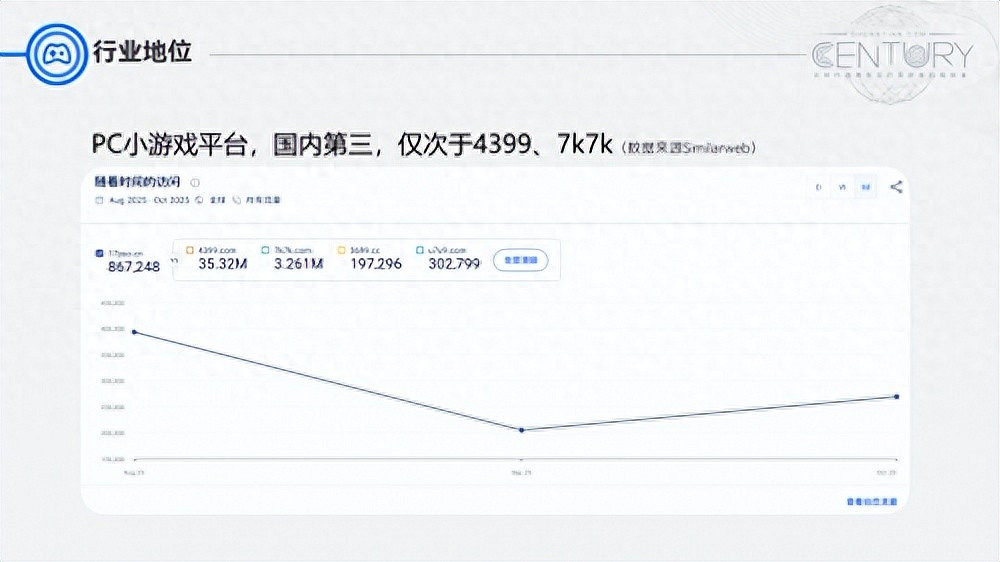The image size is (1000, 562).
Task: Click the 7k7k.com domain label
Action: point(293,250)
